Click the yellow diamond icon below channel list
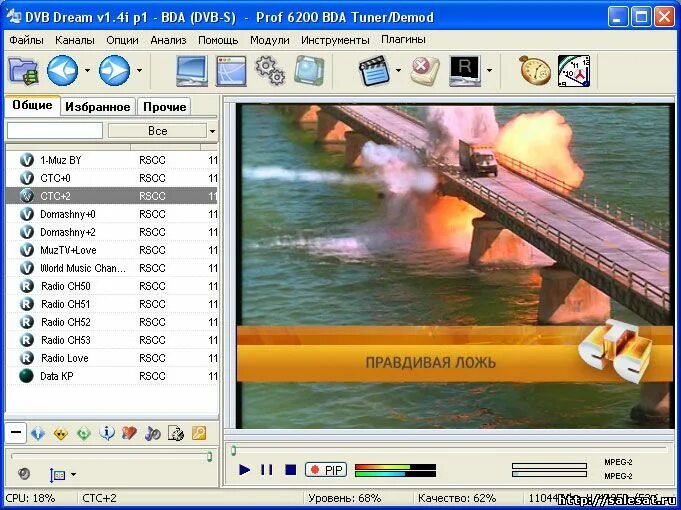Screen dimensions: 681x510 coord(60,433)
